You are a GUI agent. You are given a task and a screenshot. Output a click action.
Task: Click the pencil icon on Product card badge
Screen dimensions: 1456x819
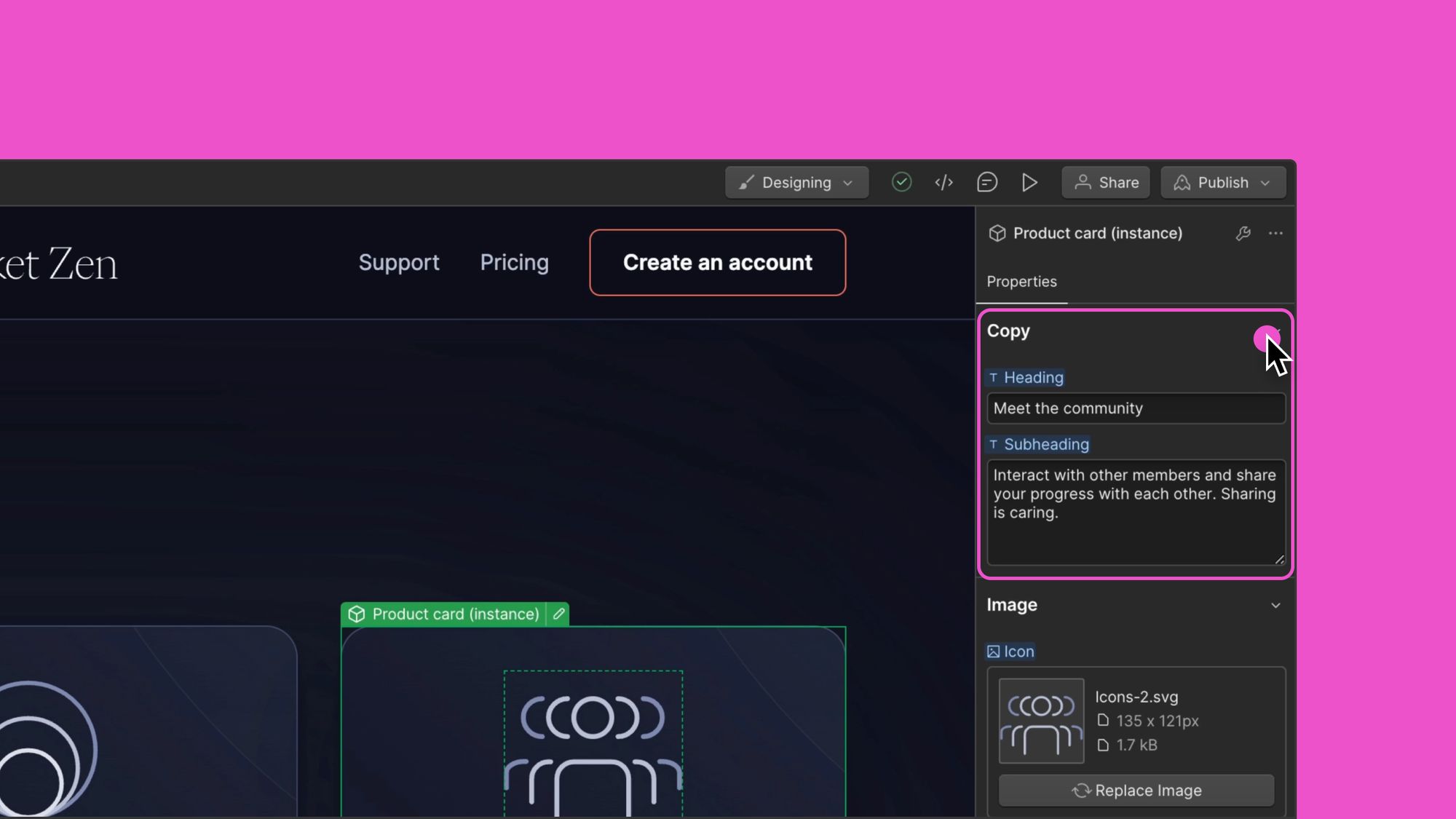pyautogui.click(x=558, y=614)
